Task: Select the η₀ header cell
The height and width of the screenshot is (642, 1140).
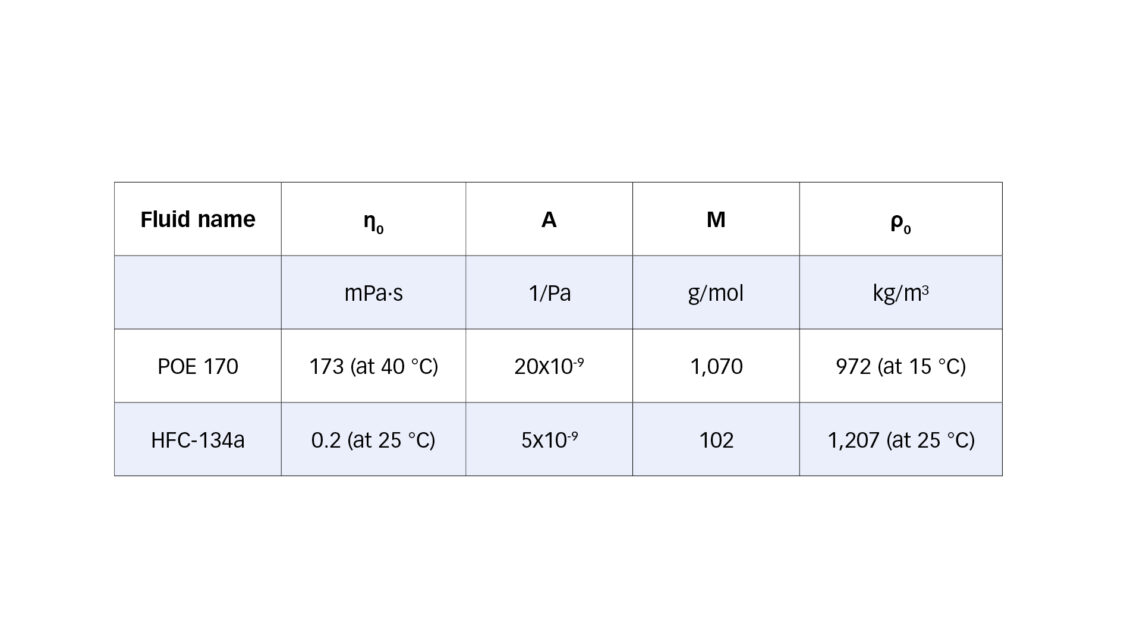Action: [x=373, y=221]
